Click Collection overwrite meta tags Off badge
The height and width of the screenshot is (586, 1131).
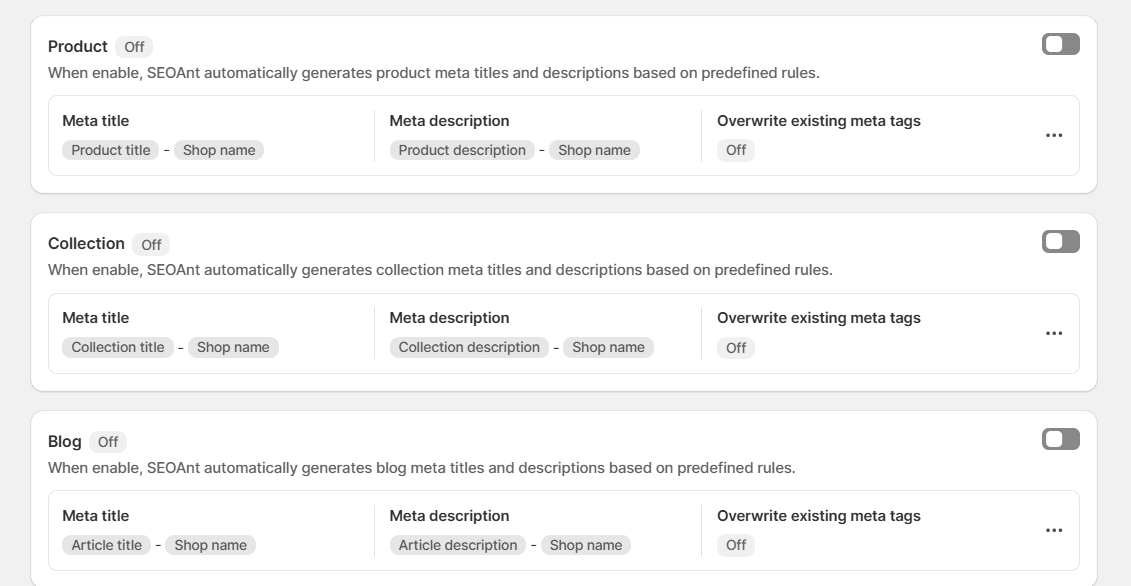736,348
